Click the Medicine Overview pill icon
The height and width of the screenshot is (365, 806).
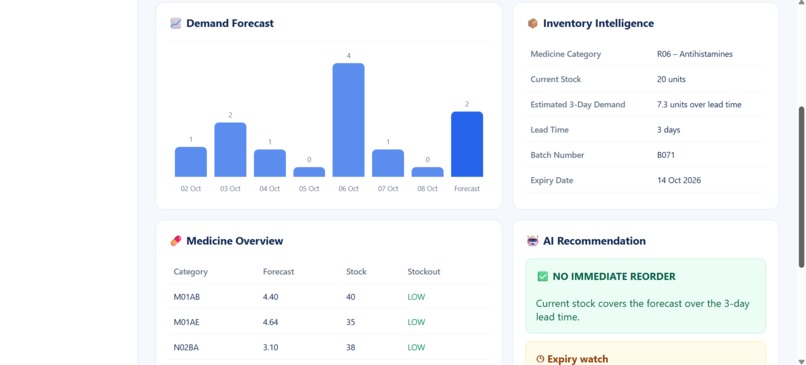[x=176, y=241]
